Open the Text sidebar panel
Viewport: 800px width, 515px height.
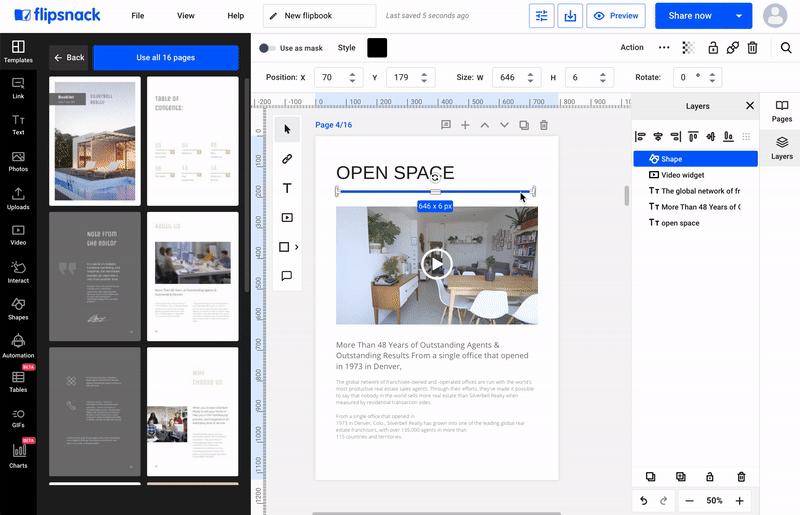[x=18, y=125]
